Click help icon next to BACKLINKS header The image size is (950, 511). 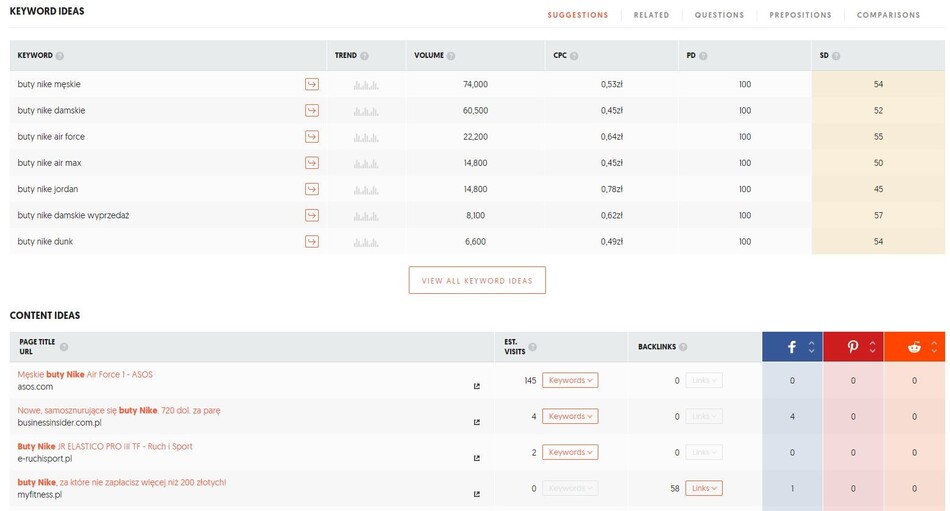681,347
